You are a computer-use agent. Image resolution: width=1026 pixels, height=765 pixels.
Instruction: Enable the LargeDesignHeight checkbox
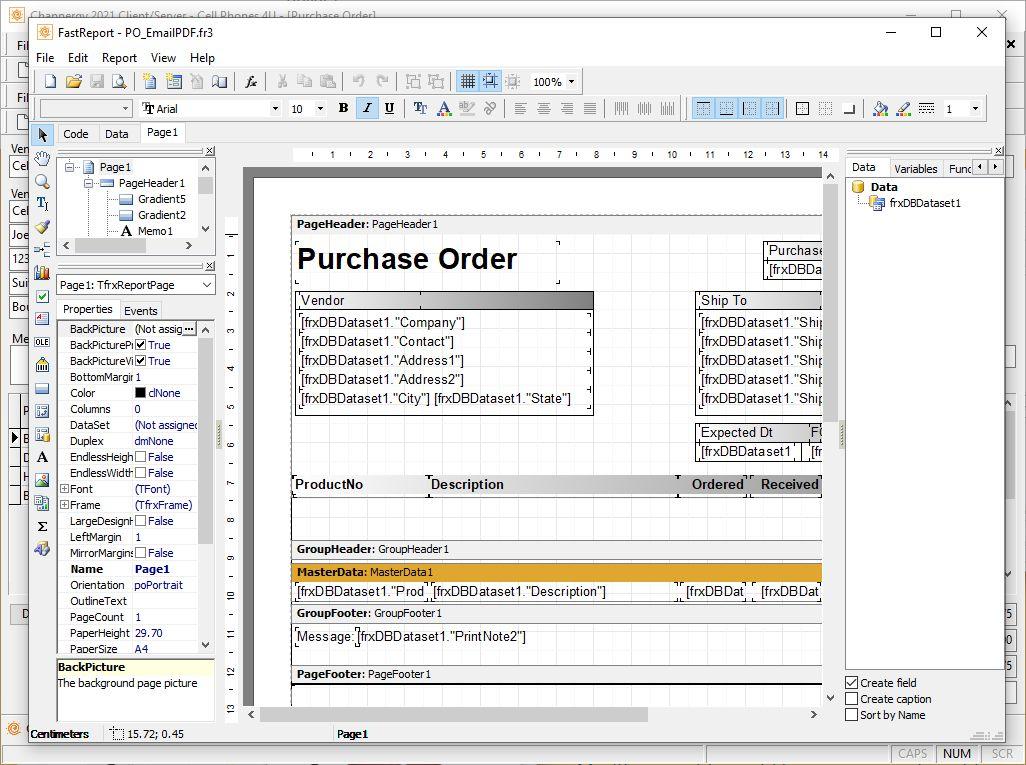click(x=140, y=521)
